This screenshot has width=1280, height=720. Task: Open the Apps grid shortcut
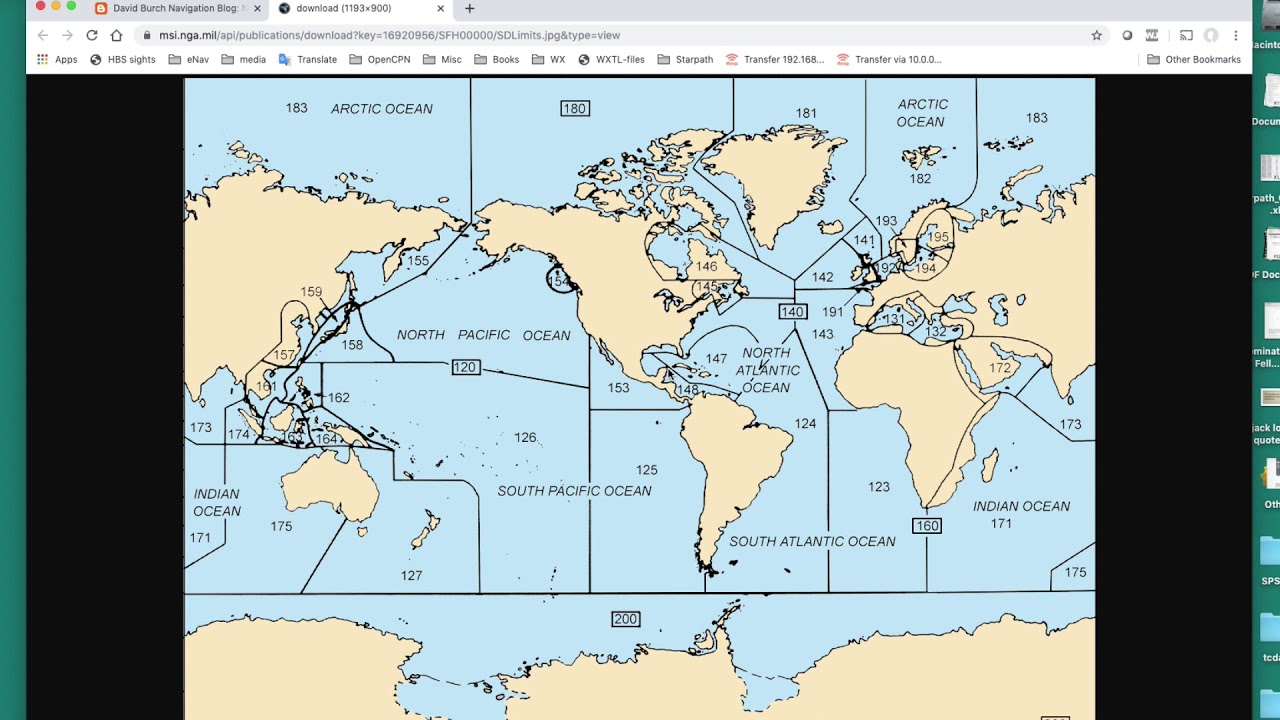pos(57,59)
